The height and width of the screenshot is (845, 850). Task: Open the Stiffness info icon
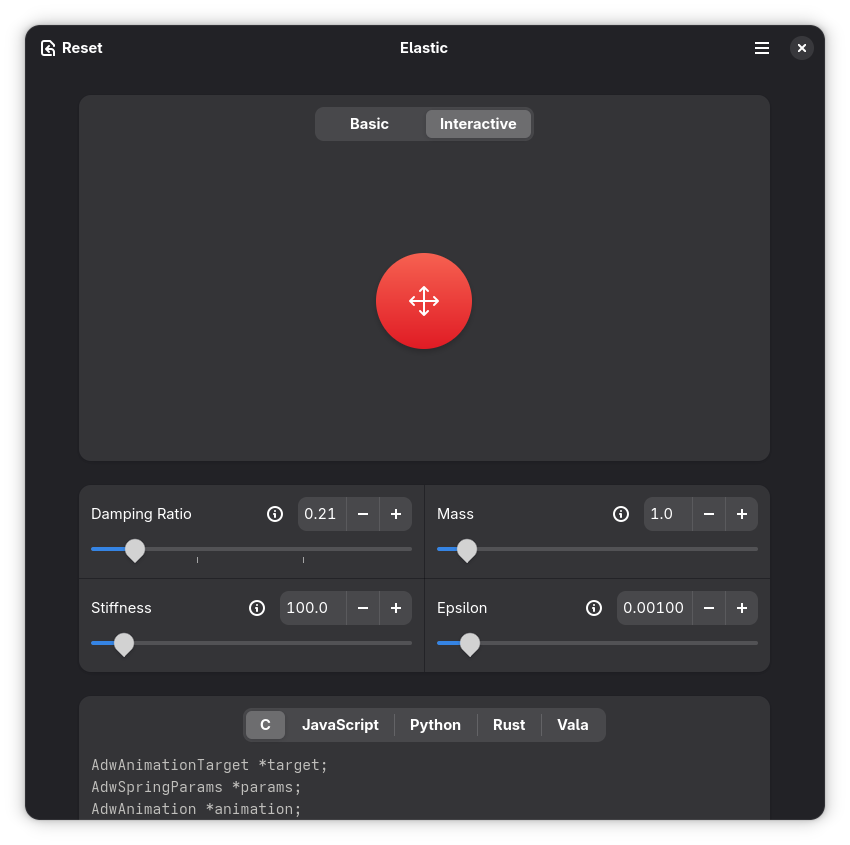click(257, 608)
